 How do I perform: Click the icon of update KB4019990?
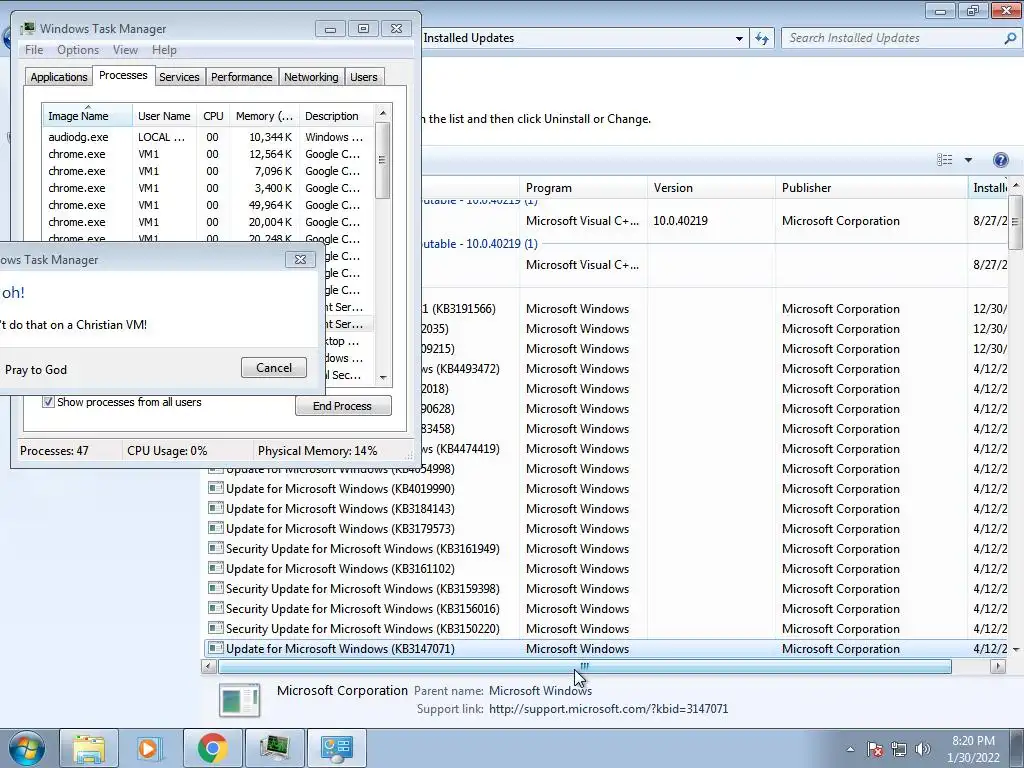[216, 488]
